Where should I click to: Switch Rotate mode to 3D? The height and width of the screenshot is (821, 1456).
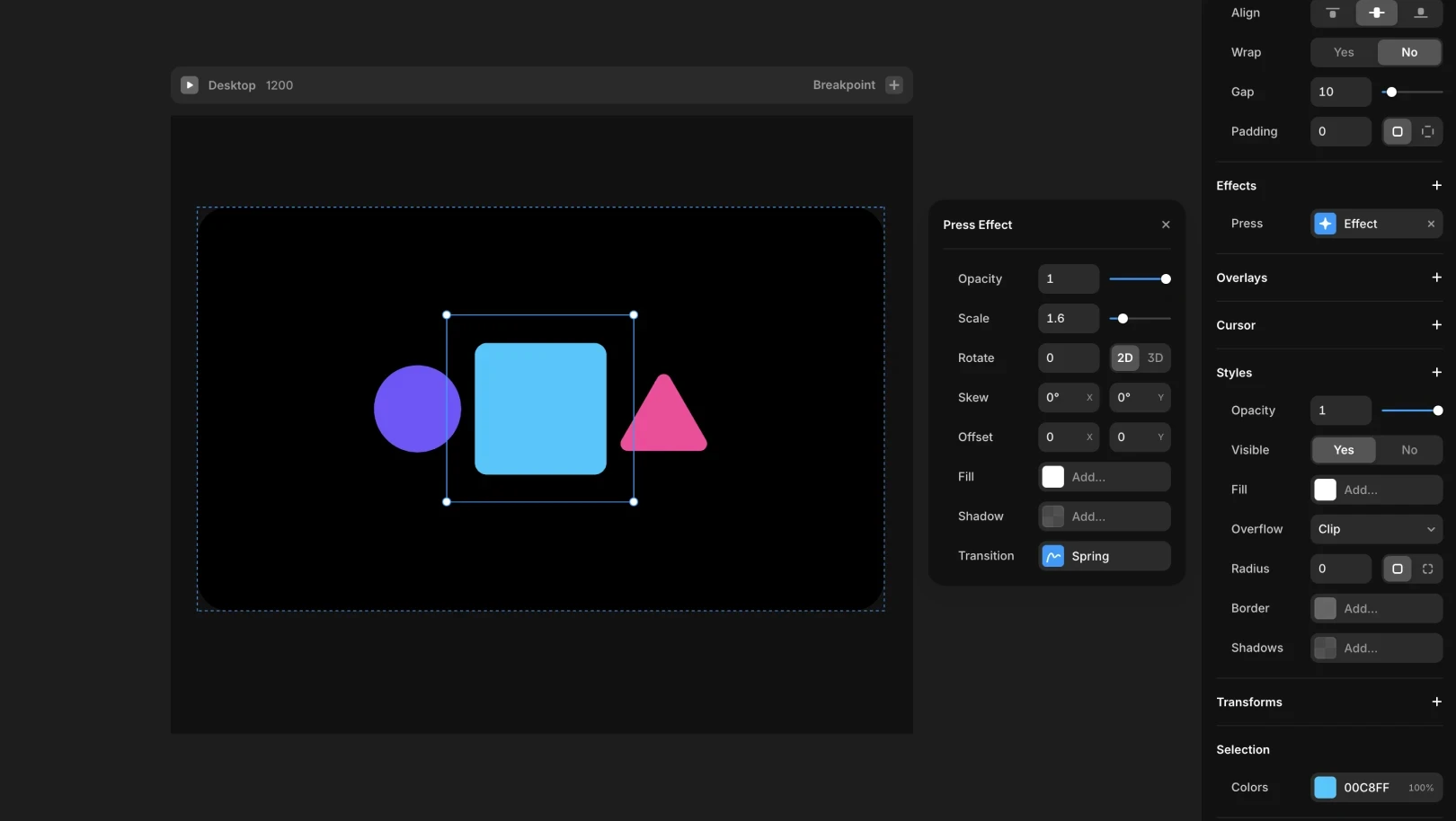coord(1155,358)
